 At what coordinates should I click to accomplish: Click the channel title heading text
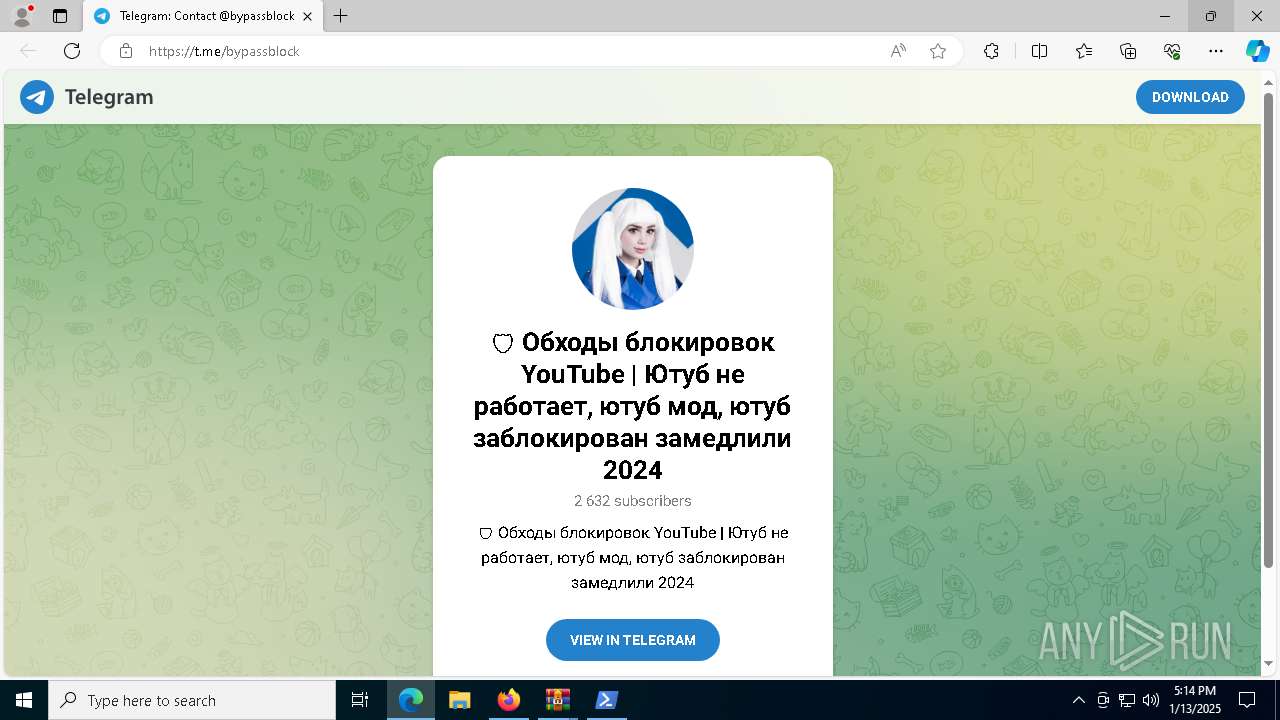(x=633, y=406)
